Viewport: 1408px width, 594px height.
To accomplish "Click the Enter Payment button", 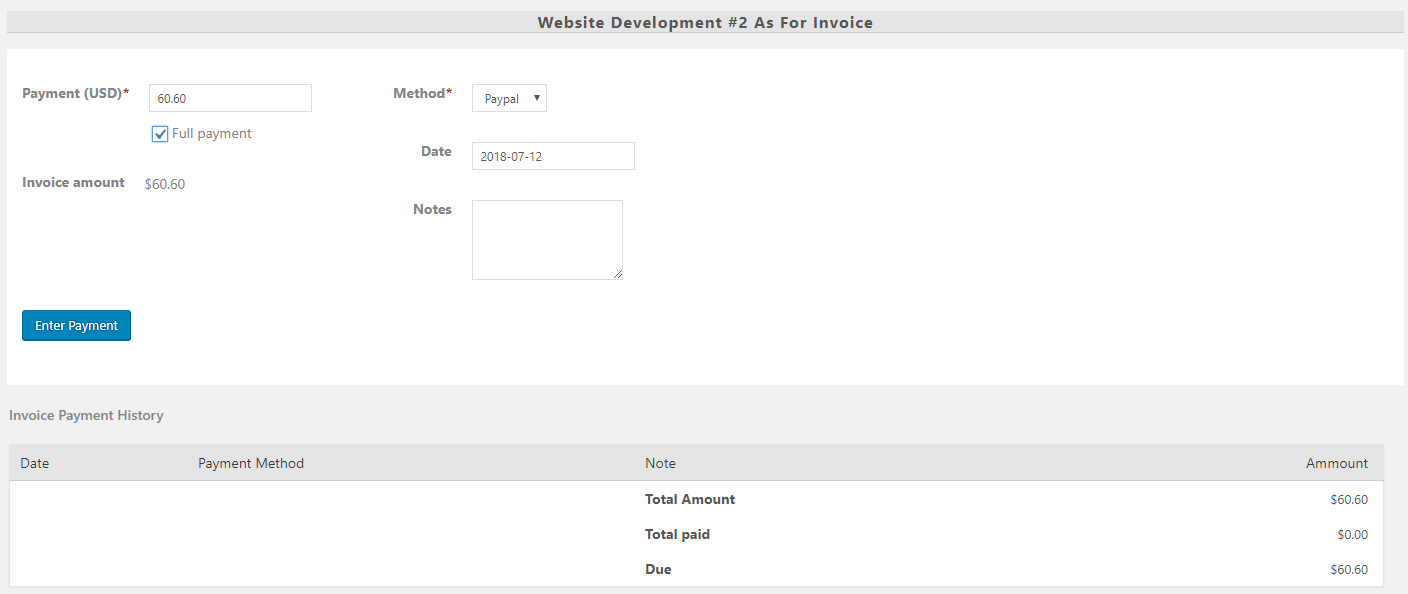I will [x=76, y=325].
